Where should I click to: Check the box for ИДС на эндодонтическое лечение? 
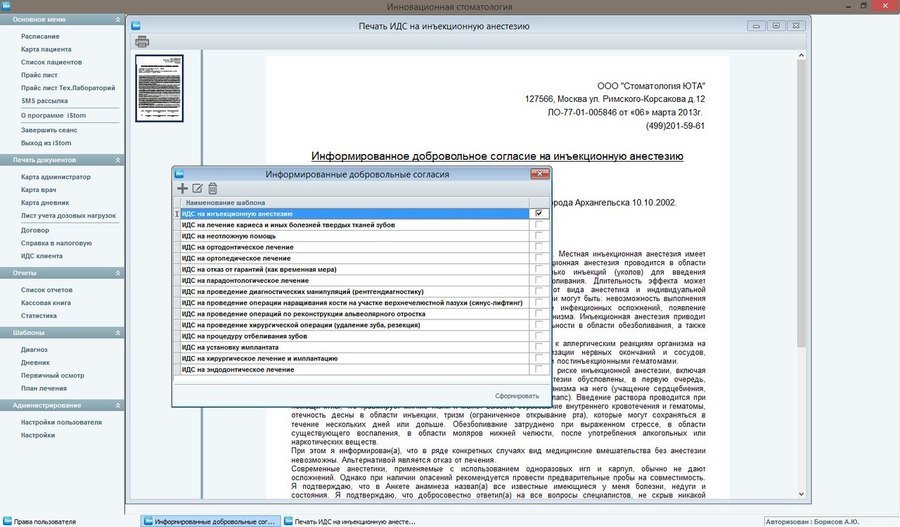click(x=538, y=369)
